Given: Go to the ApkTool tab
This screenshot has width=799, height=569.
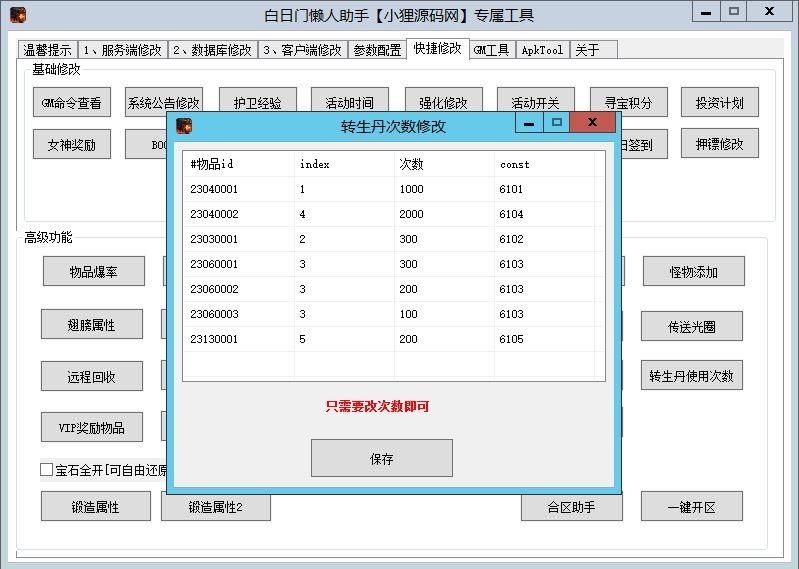Looking at the screenshot, I should [543, 50].
